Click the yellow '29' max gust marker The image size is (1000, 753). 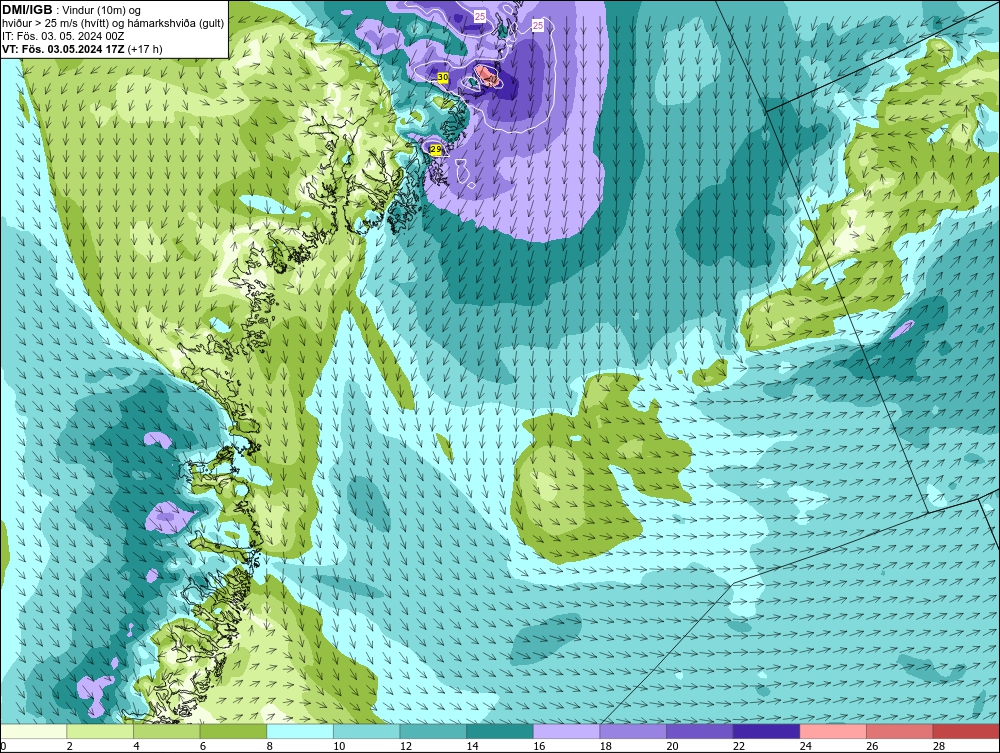pos(436,149)
